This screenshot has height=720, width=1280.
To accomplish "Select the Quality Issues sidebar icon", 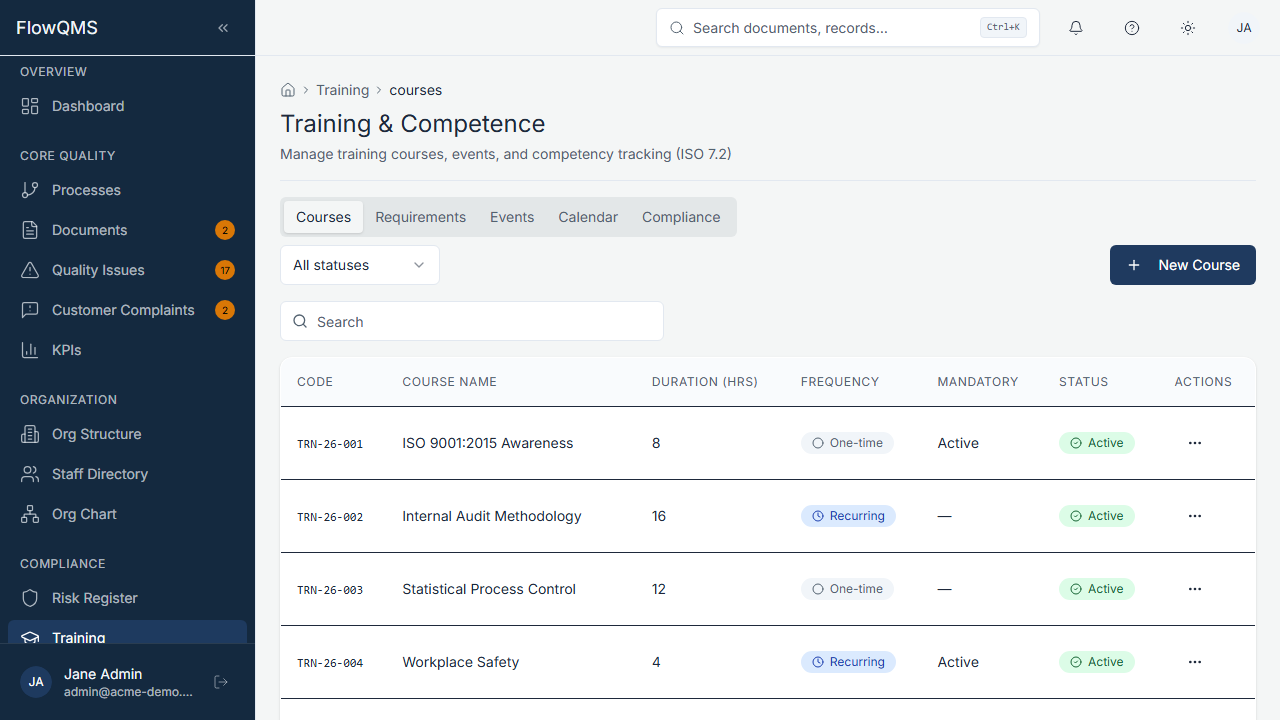I will (31, 270).
